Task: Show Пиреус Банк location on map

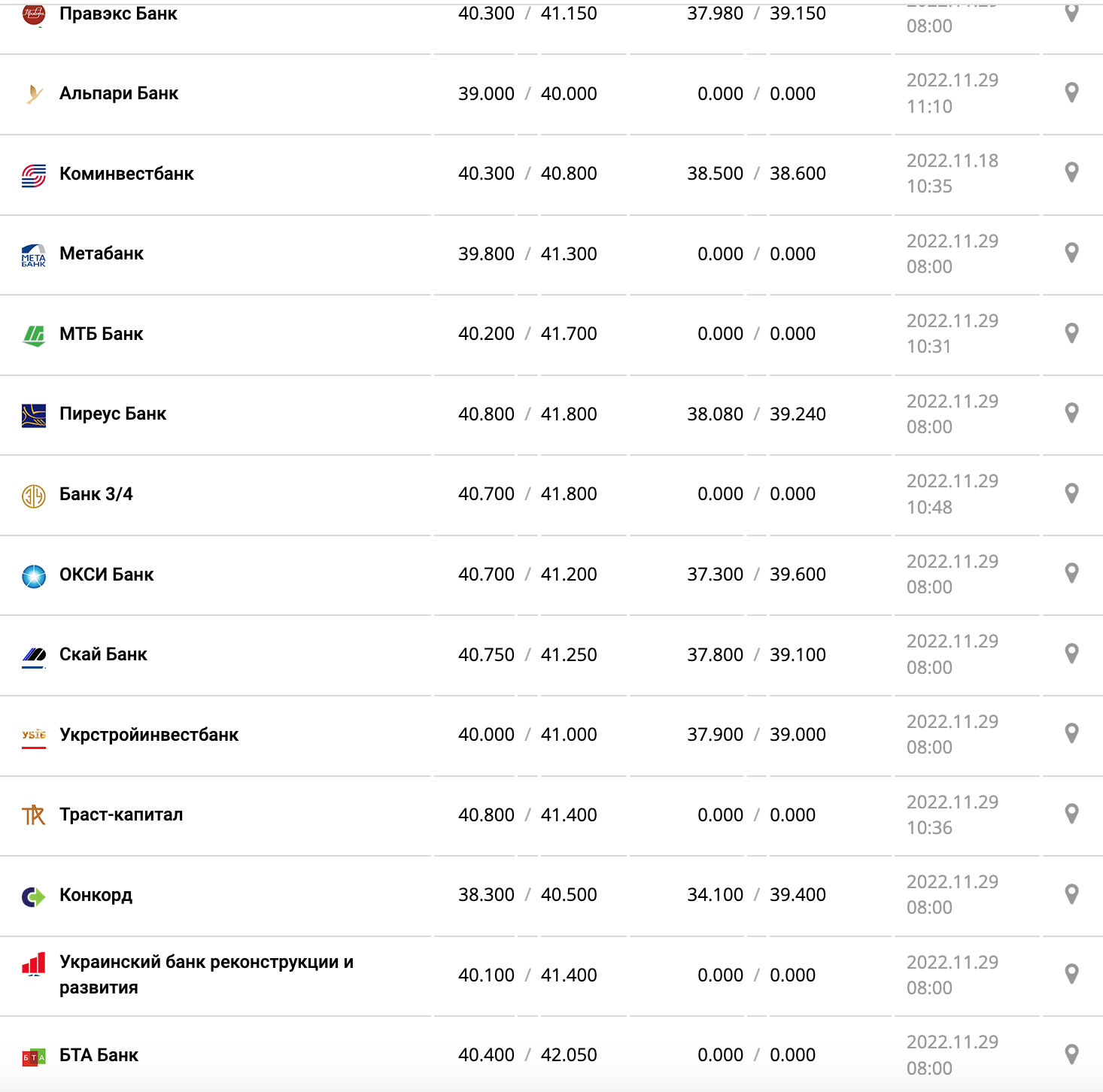Action: 1072,413
